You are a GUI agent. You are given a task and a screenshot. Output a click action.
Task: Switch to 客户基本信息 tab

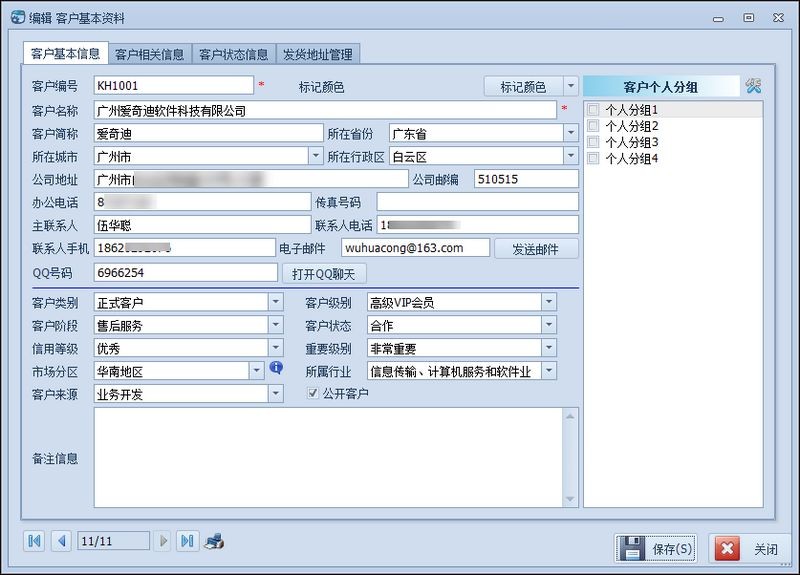[x=66, y=53]
